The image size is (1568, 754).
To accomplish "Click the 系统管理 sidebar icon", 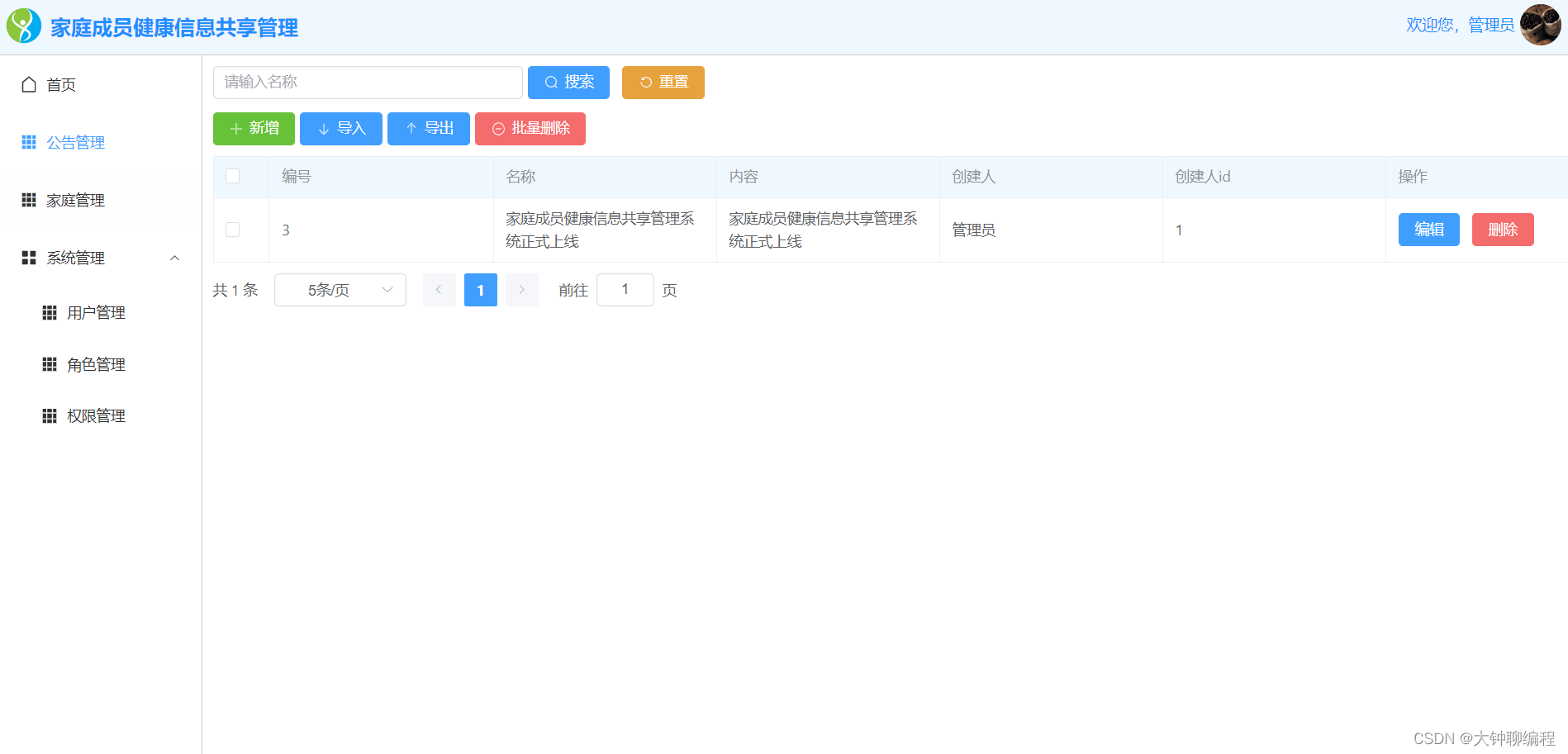I will [27, 258].
